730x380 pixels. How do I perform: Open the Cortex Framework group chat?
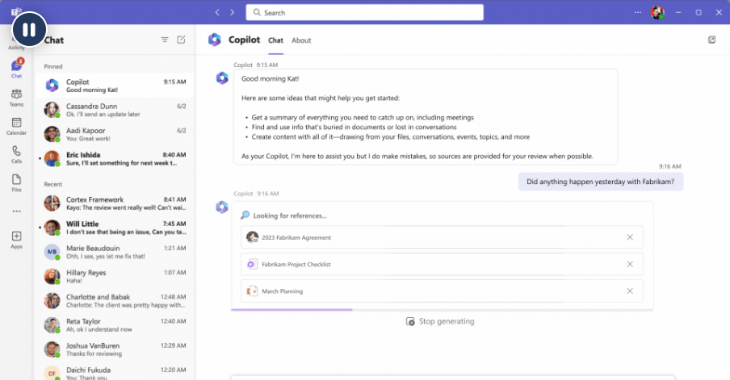(115, 204)
